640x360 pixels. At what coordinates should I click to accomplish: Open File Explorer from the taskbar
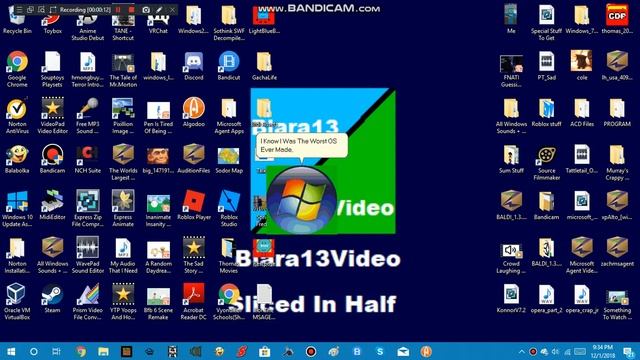pyautogui.click(x=103, y=351)
